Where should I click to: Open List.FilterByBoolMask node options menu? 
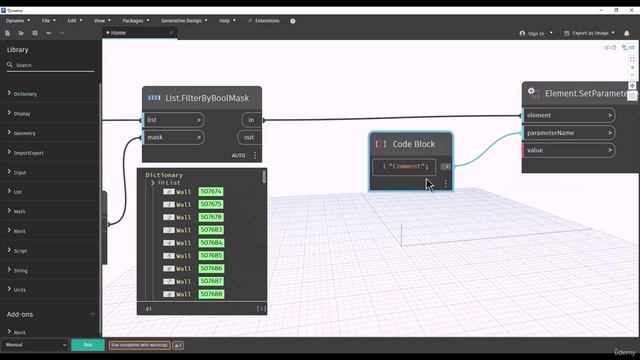click(255, 156)
